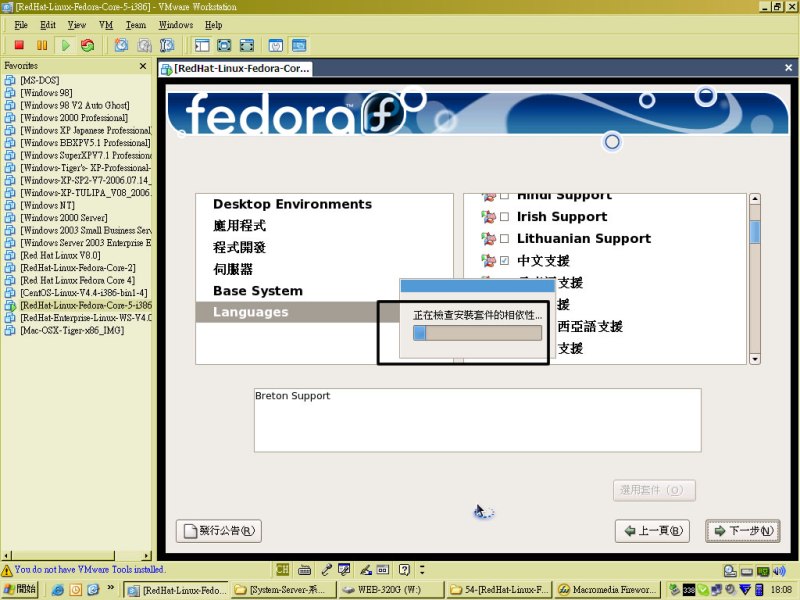Click the red Power Off toolbar icon

[19, 45]
